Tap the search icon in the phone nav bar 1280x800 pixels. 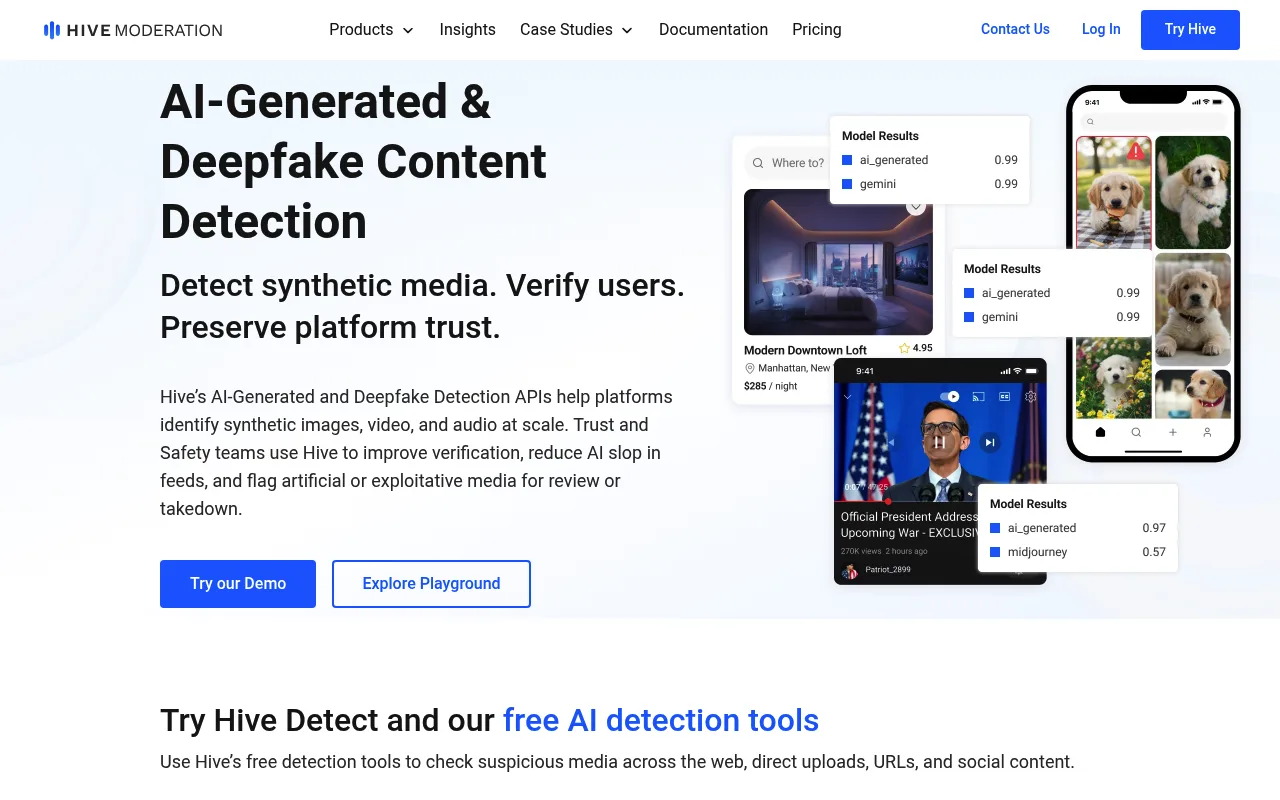pos(1136,432)
